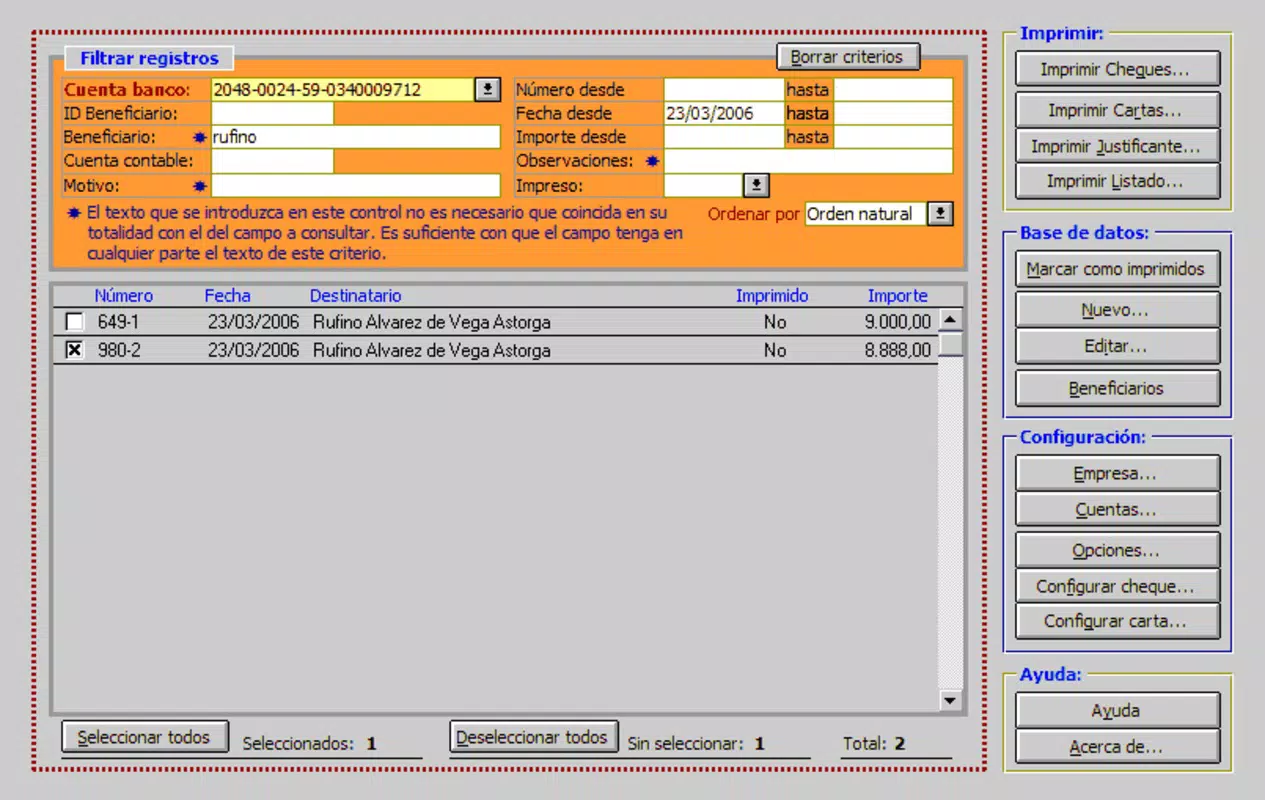Click the Importe hasta input field
This screenshot has width=1265, height=800.
point(893,137)
